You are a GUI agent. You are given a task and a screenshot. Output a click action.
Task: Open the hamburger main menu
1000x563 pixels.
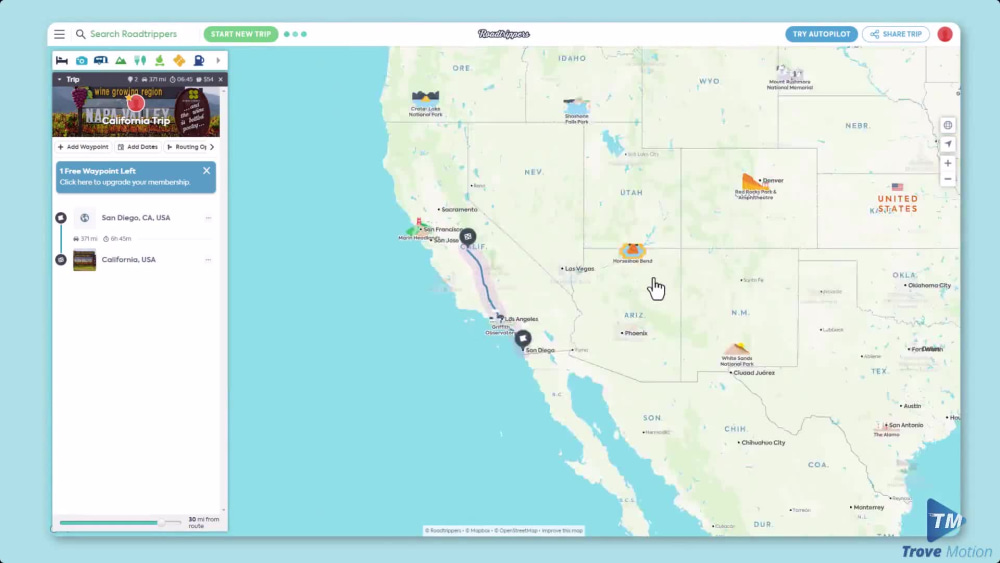(x=59, y=34)
